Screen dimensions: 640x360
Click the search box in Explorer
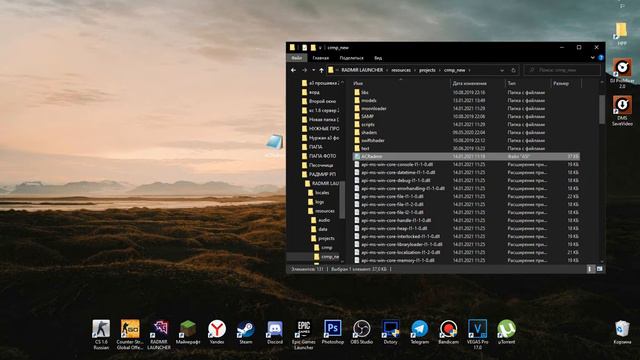coord(562,70)
